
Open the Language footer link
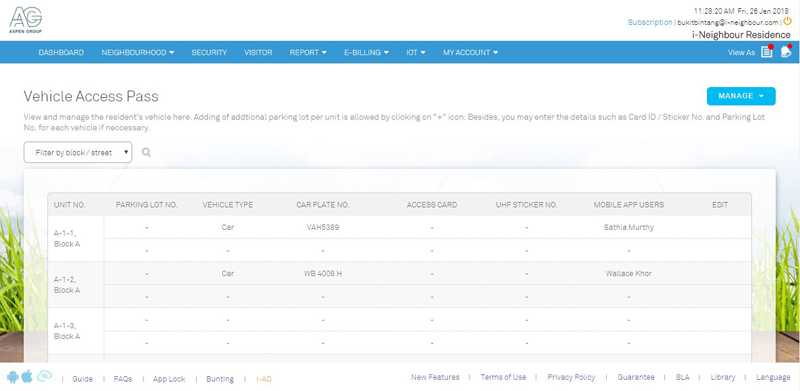[x=773, y=377]
